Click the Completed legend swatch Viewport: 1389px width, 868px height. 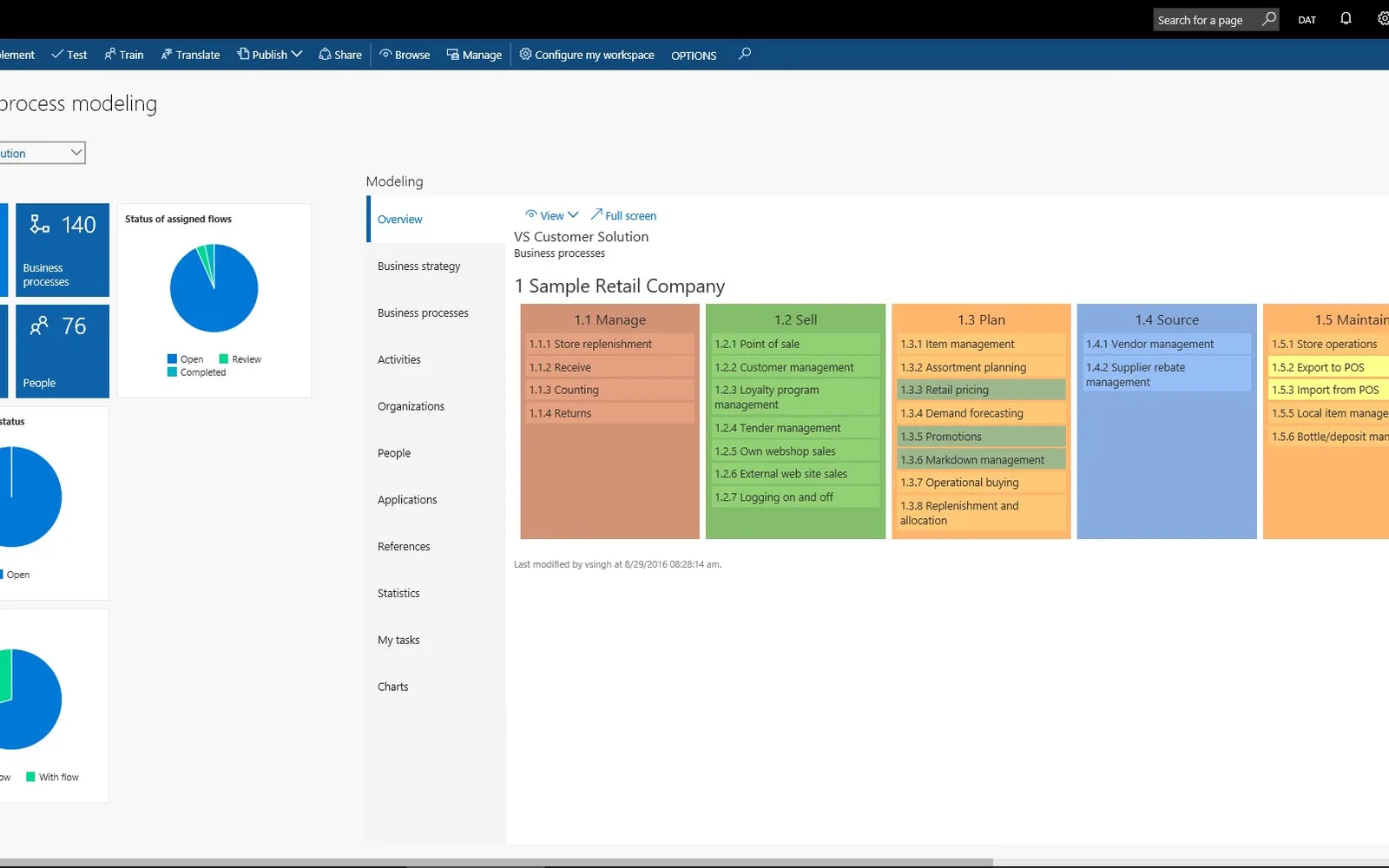click(172, 372)
